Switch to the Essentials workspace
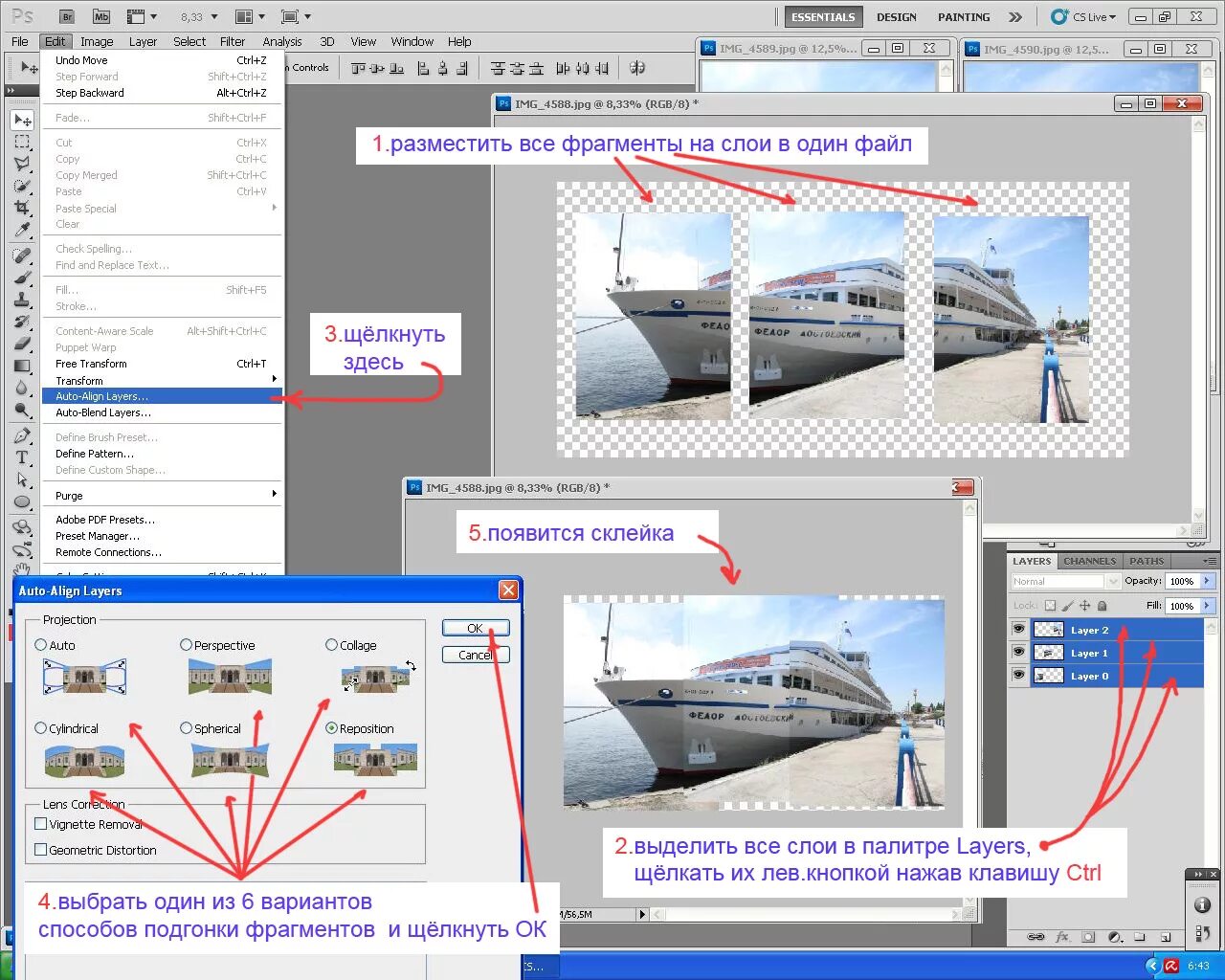 [823, 16]
